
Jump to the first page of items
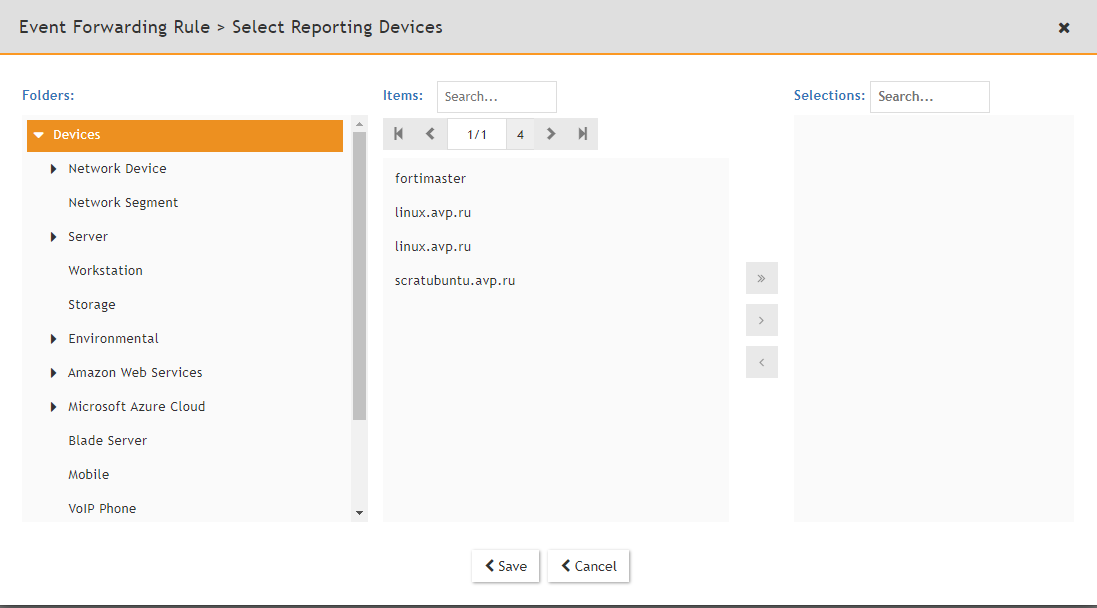(x=398, y=133)
